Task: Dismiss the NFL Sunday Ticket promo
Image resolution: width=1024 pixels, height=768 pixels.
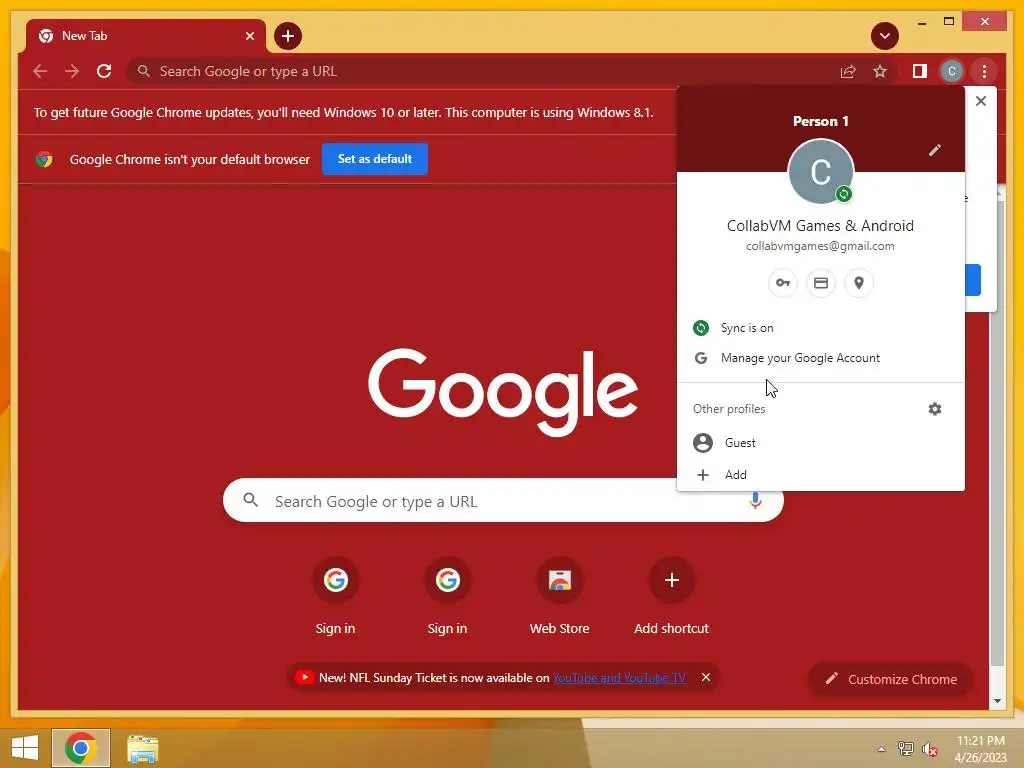Action: coord(706,677)
